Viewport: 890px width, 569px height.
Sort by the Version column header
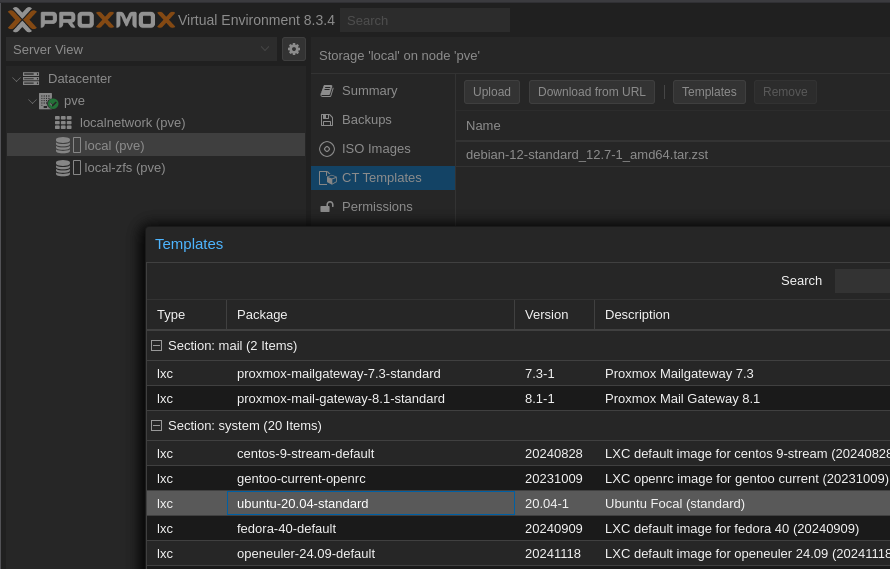(x=555, y=315)
